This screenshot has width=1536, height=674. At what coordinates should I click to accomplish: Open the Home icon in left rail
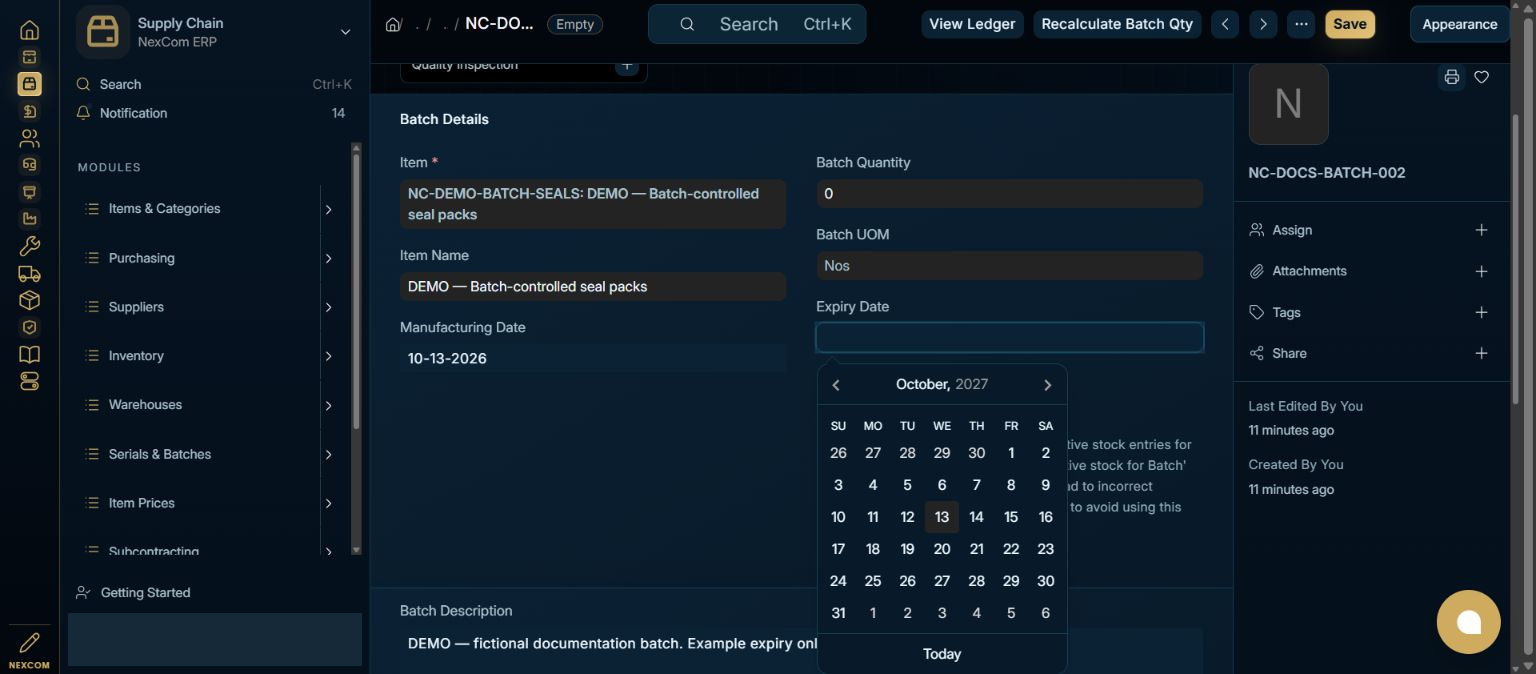(29, 30)
